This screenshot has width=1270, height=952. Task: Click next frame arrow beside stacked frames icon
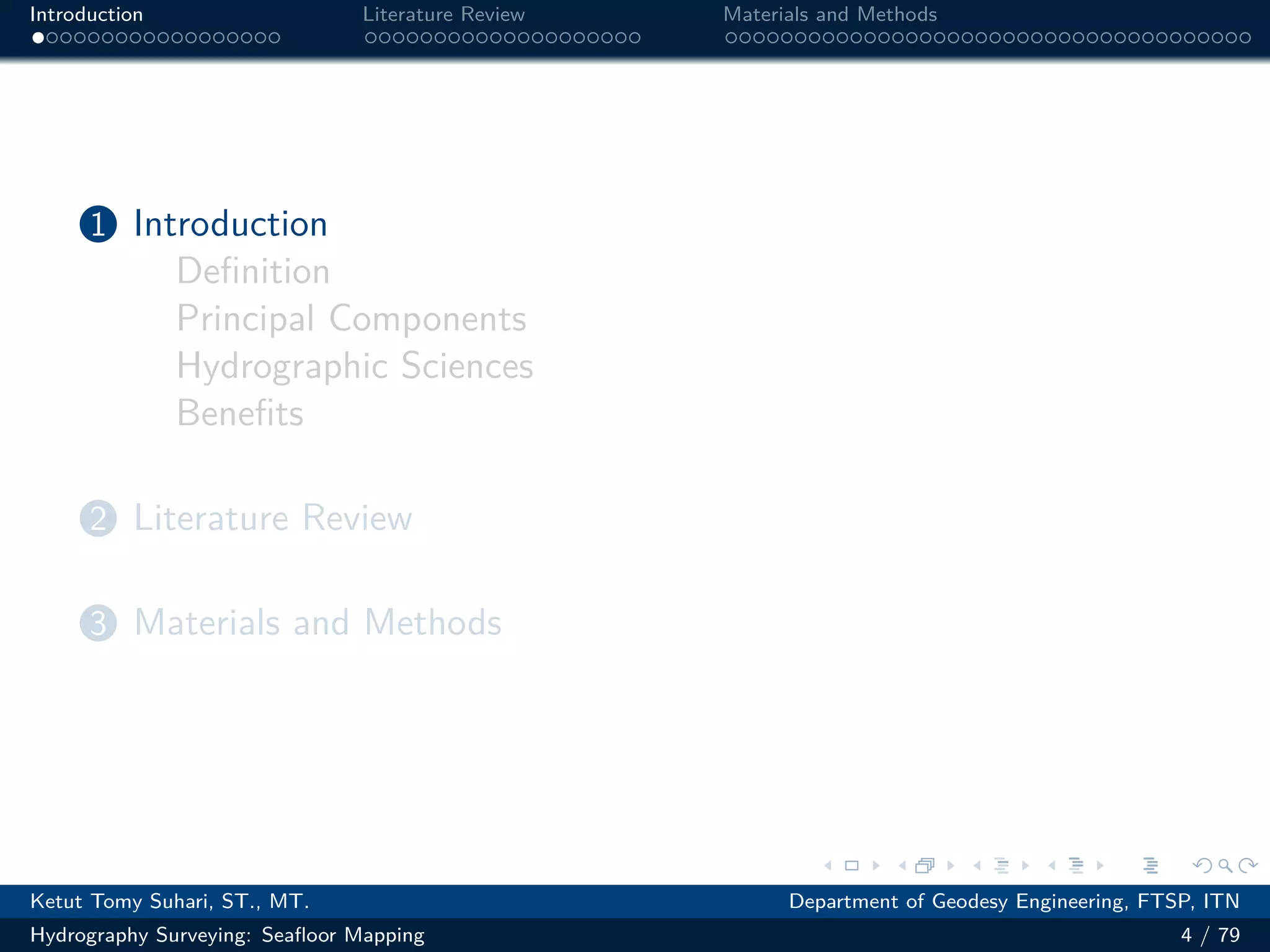(951, 865)
